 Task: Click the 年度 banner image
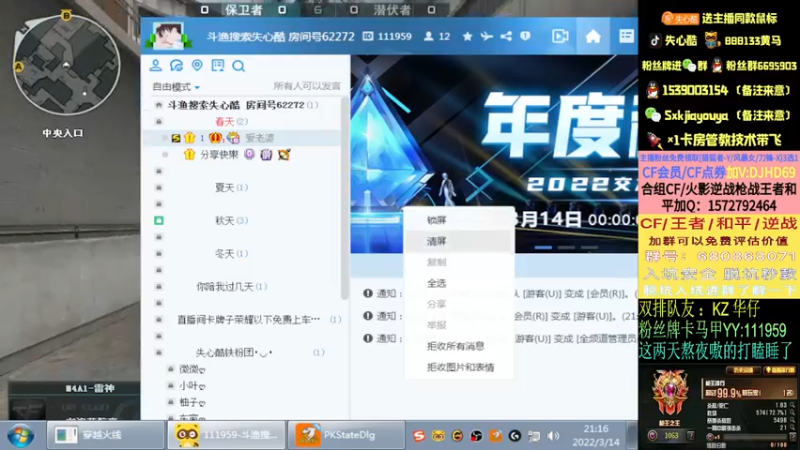click(494, 153)
